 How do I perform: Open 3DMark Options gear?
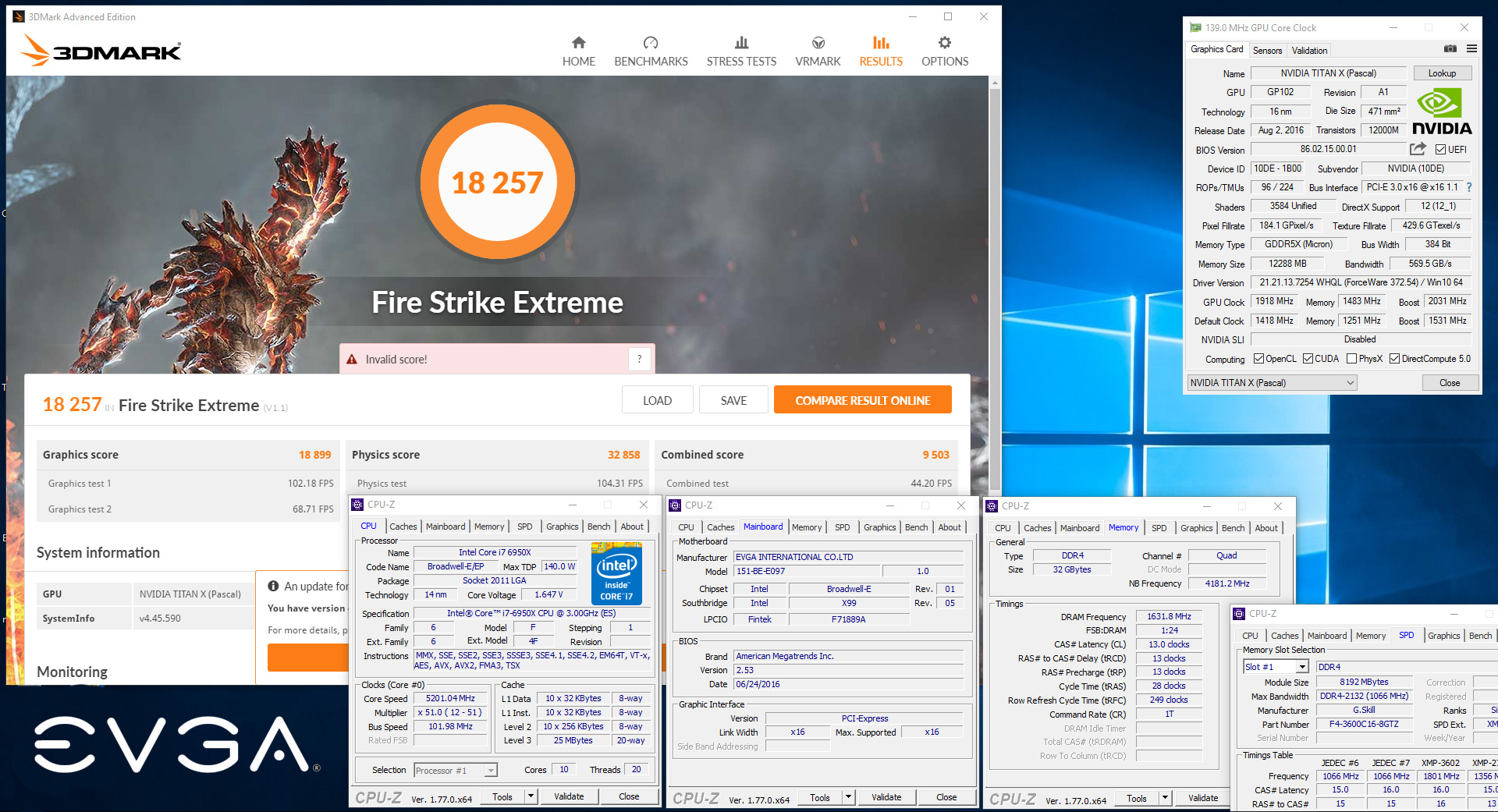pos(945,51)
